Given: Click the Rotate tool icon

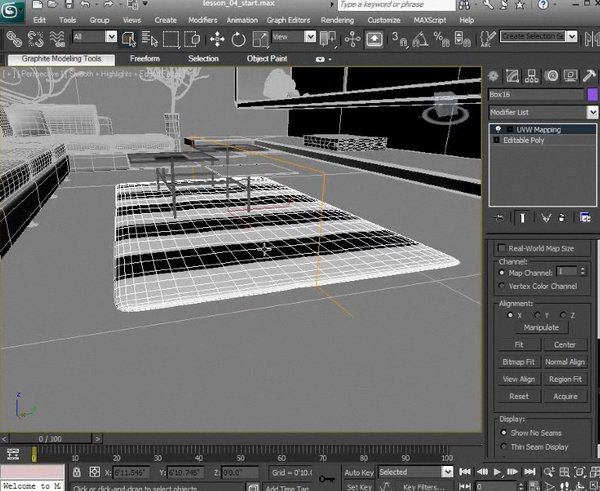Looking at the screenshot, I should pyautogui.click(x=239, y=38).
